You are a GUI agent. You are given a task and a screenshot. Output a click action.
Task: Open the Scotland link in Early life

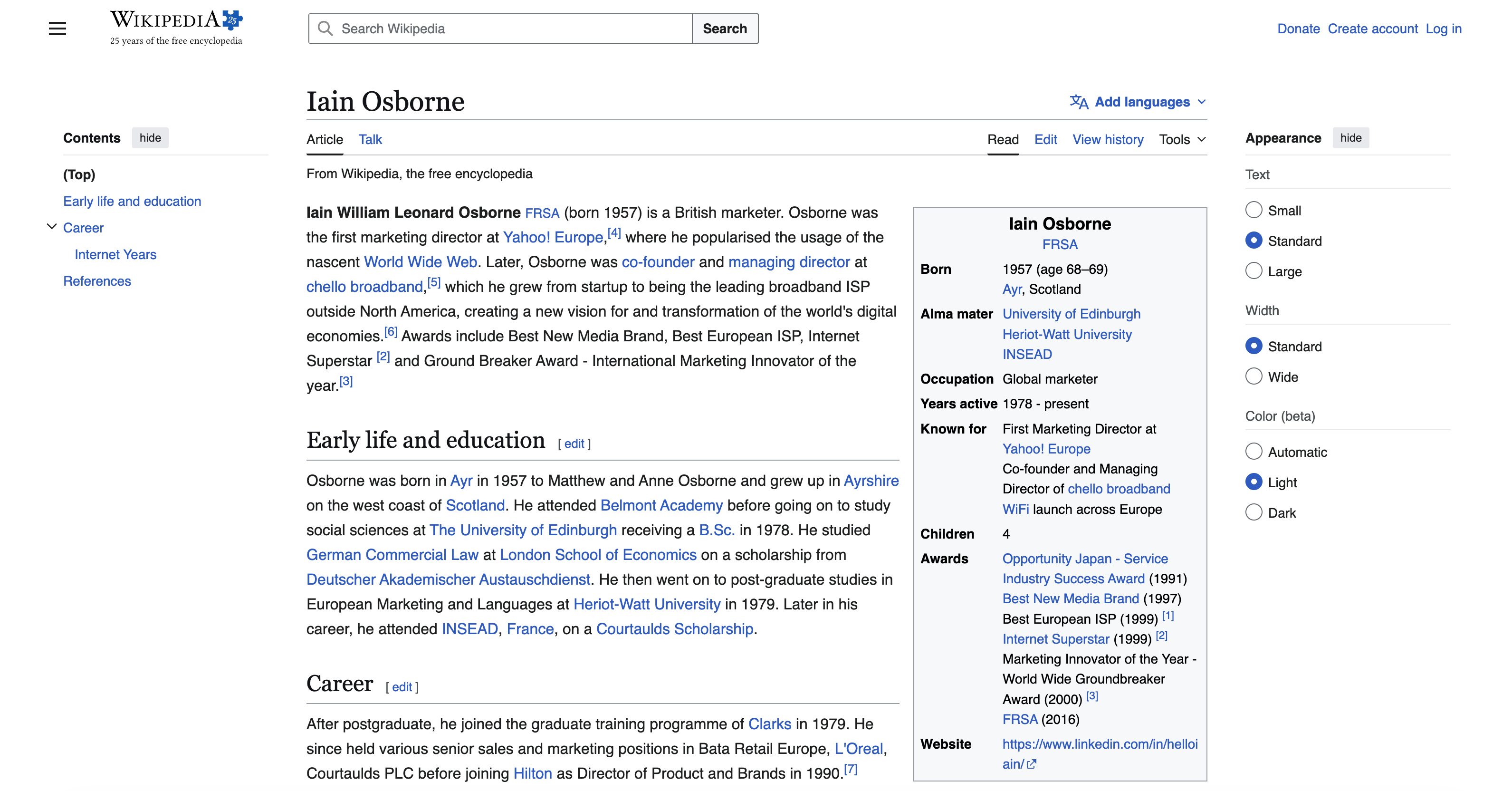[475, 505]
